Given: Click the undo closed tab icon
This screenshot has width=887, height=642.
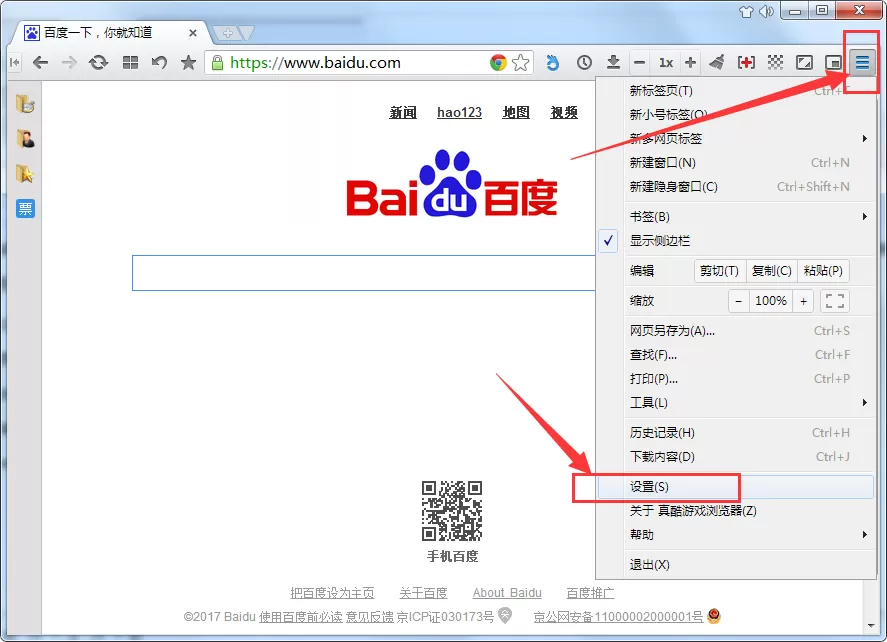Looking at the screenshot, I should pos(159,62).
